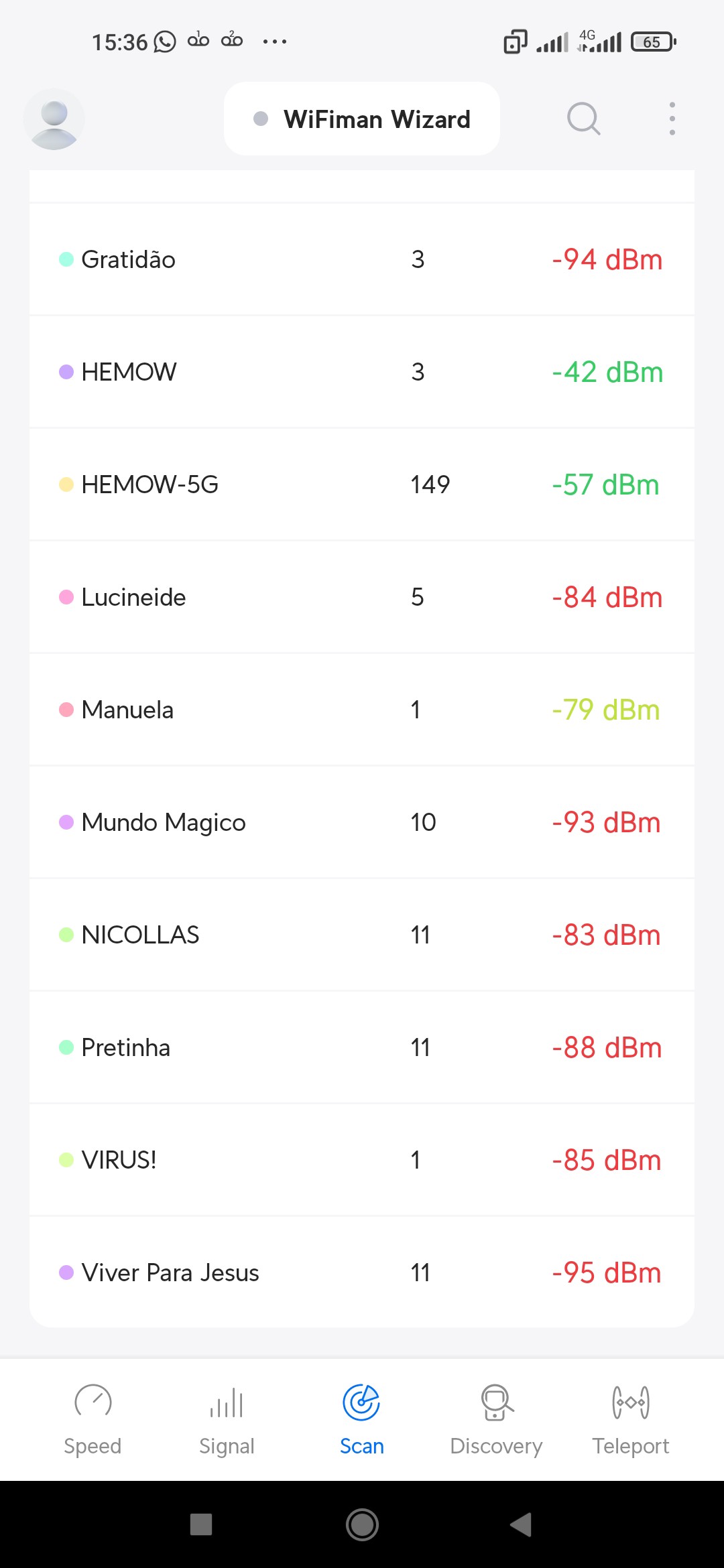Switch to the Discovery tab label

[x=496, y=1446]
